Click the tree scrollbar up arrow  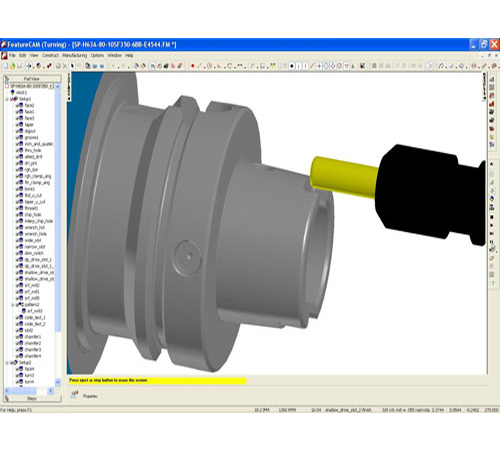tap(58, 86)
